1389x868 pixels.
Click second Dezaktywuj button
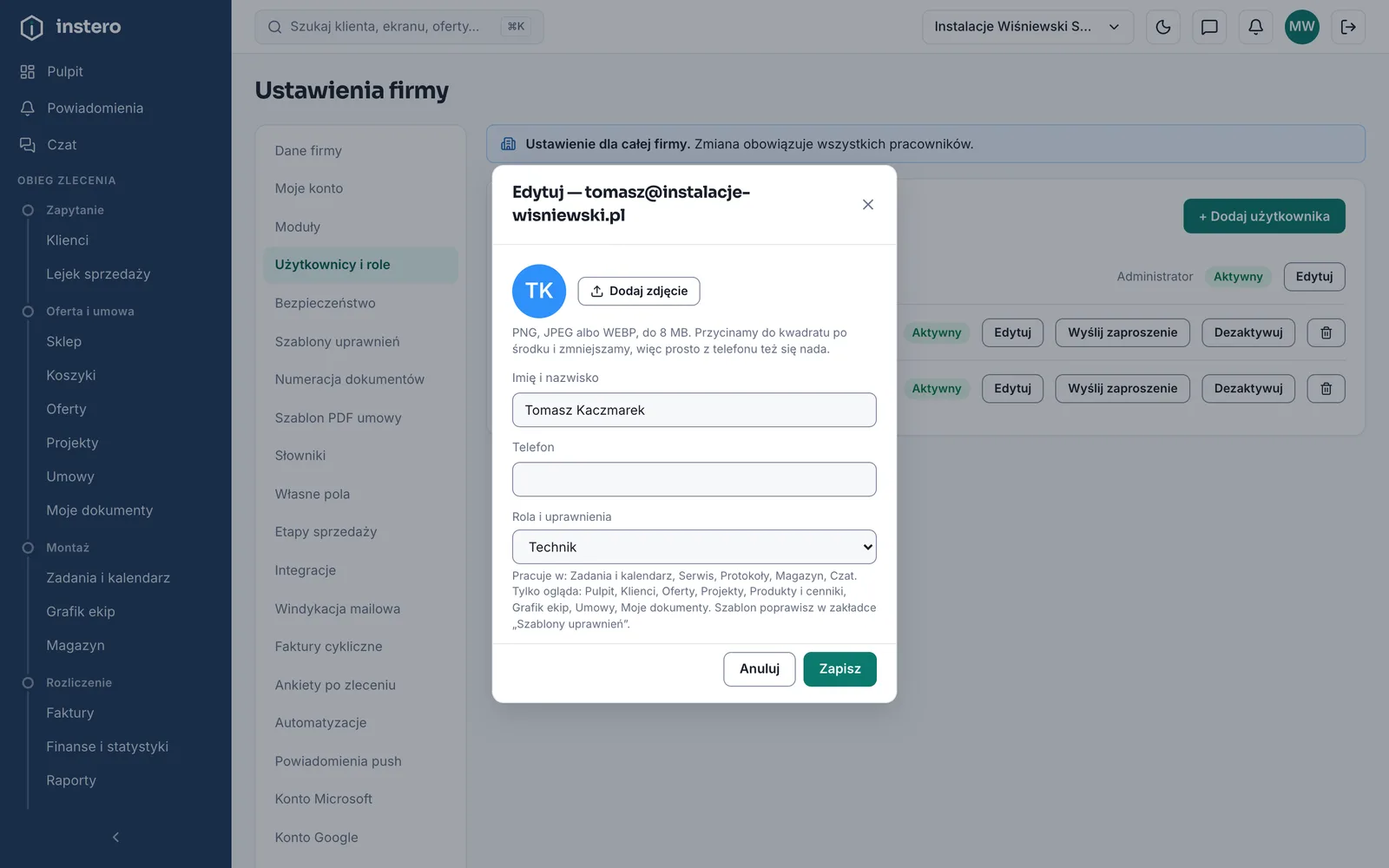pyautogui.click(x=1248, y=389)
